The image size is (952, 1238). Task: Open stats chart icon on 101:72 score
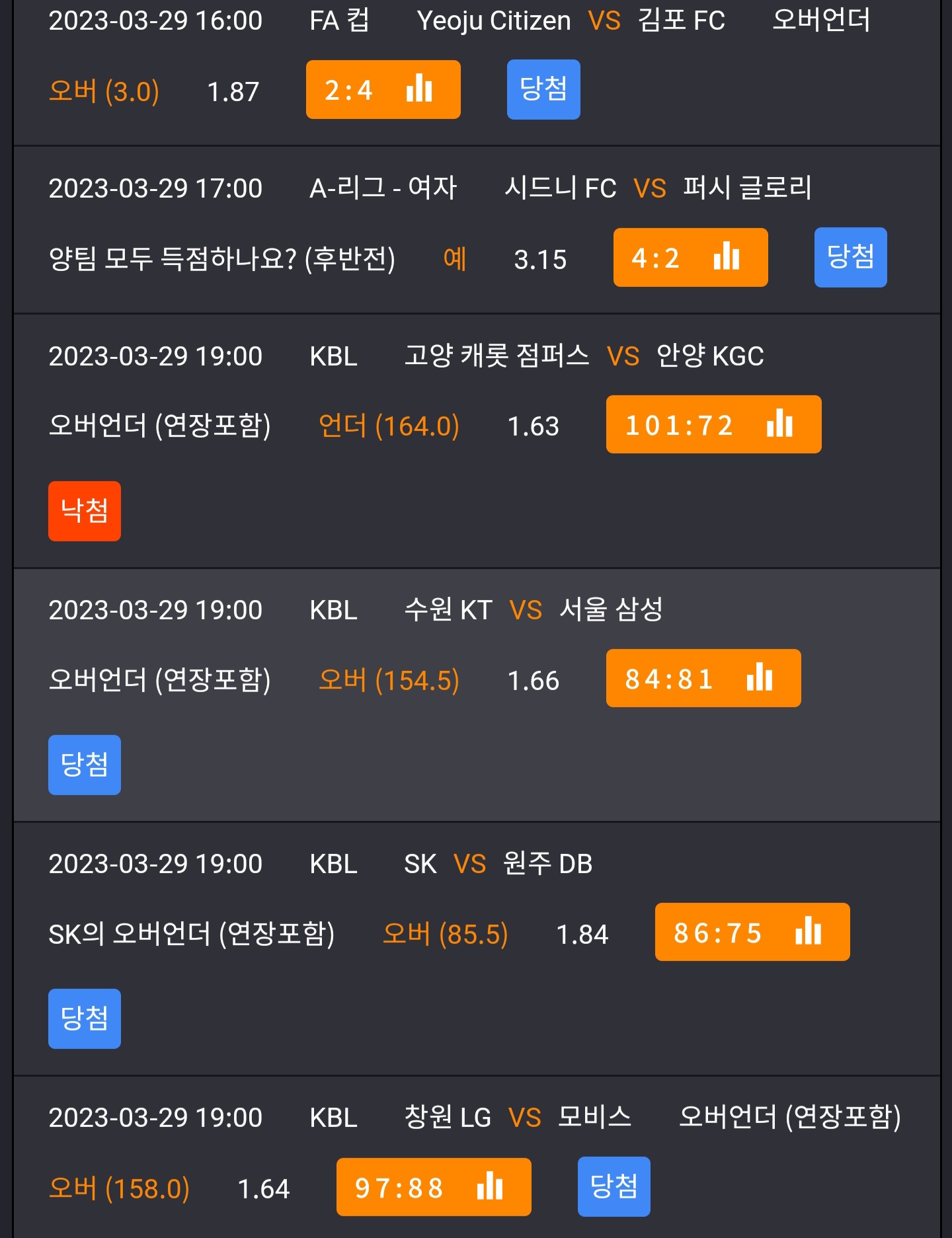coord(779,423)
